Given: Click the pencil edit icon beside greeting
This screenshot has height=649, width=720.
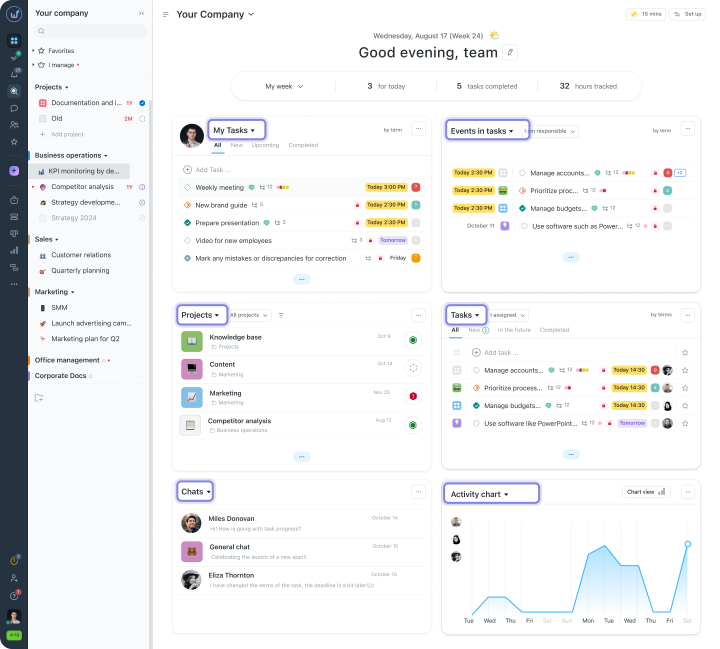Looking at the screenshot, I should (x=510, y=52).
